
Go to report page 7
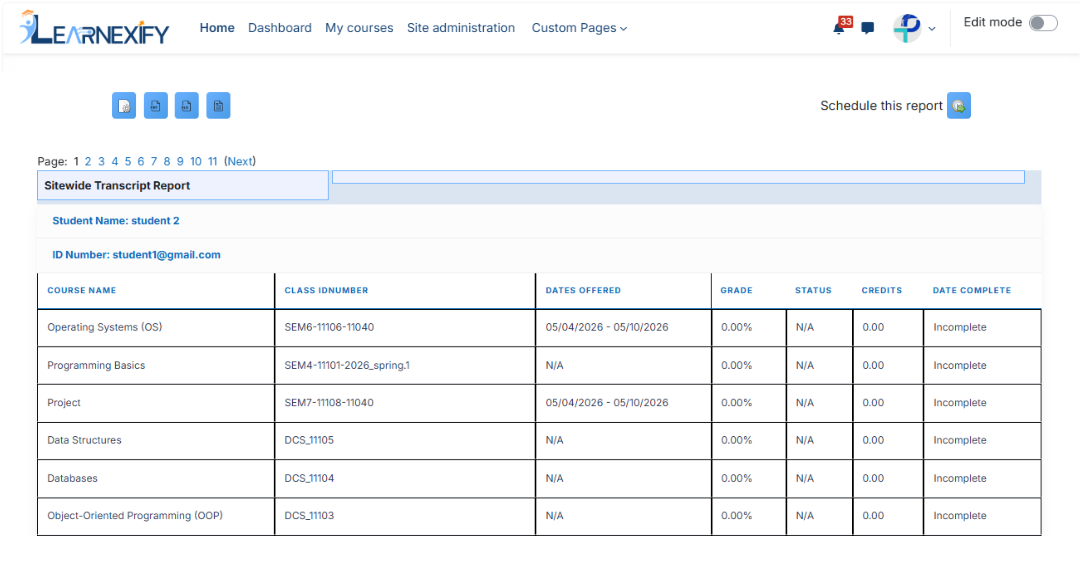[154, 161]
